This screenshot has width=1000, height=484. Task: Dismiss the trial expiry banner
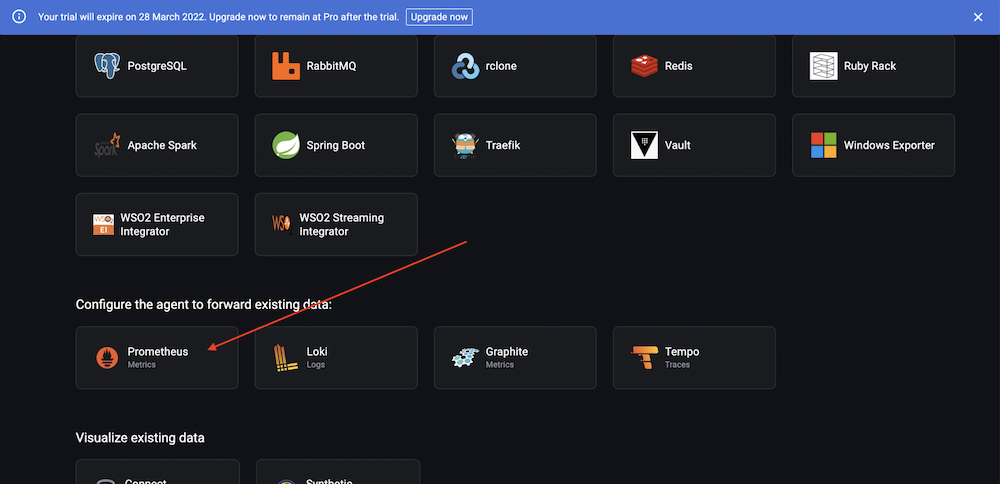coord(978,17)
